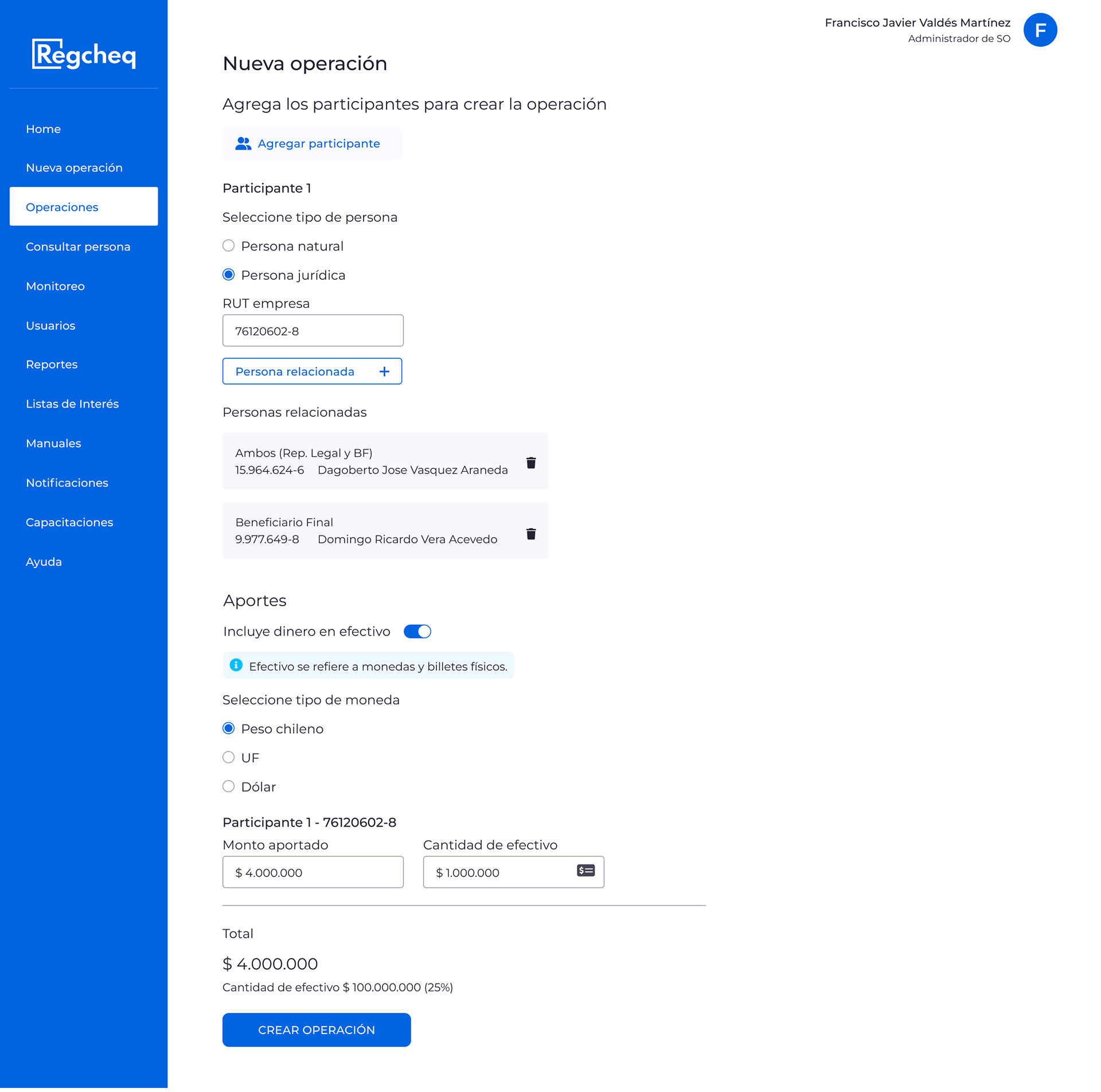Click the RUT empresa input field
Viewport: 1101px width, 1092px height.
point(313,331)
